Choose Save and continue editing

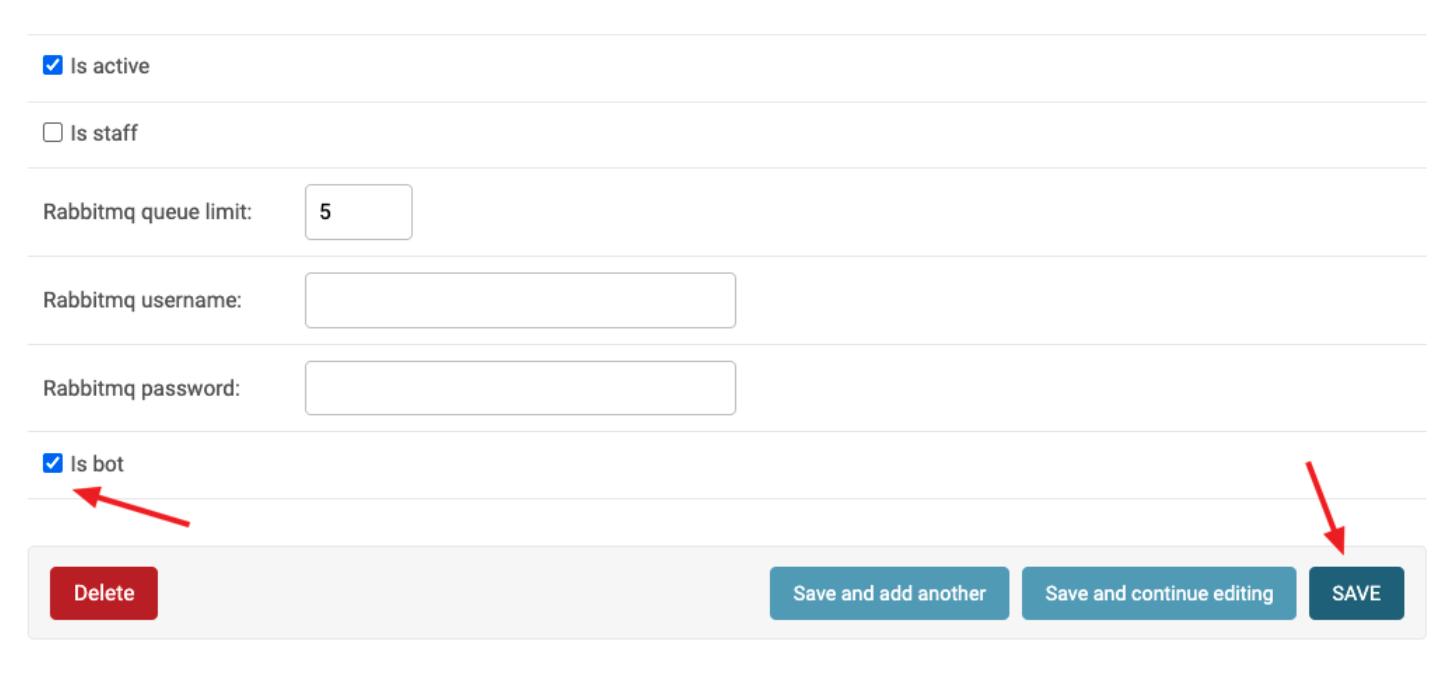1159,593
